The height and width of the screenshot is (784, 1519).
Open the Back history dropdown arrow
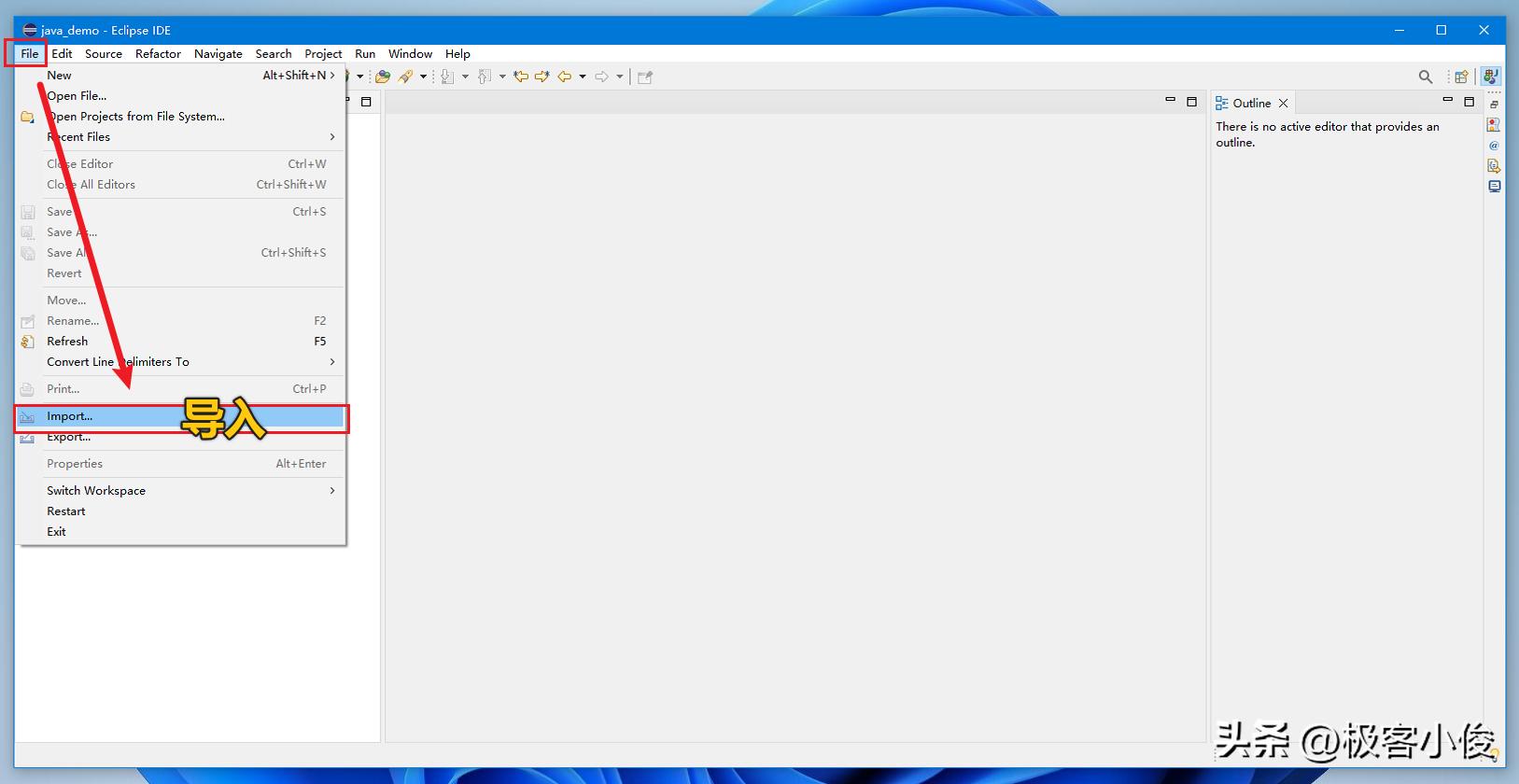[583, 77]
